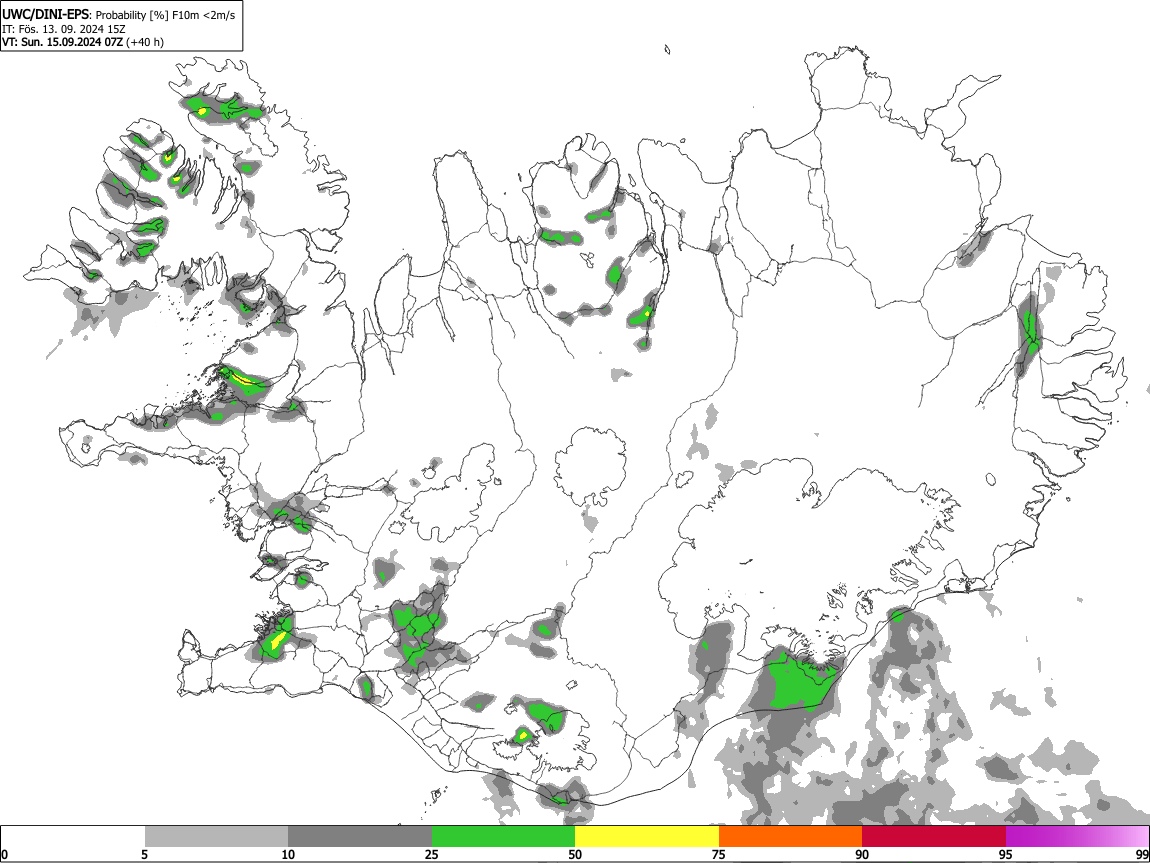Click the 'IT: Fös. 13. 09. 2024 15Z' line
This screenshot has width=1150, height=863.
[64, 29]
